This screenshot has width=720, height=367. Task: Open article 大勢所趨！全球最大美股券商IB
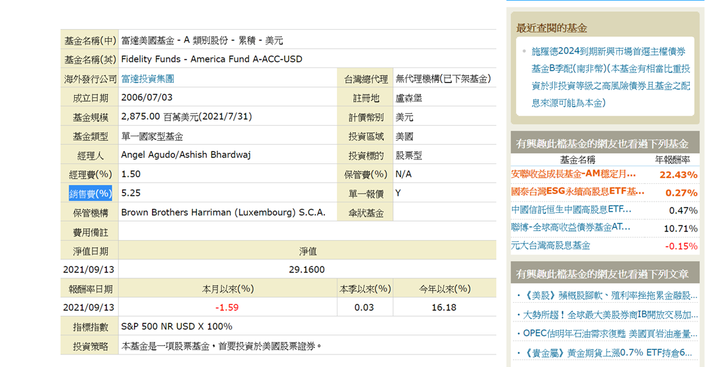610,315
